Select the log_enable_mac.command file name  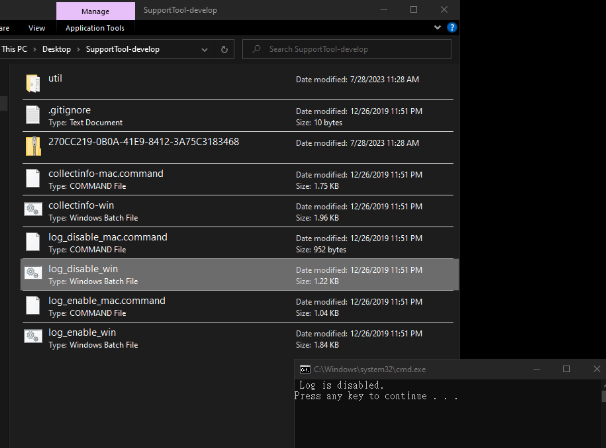[107, 301]
